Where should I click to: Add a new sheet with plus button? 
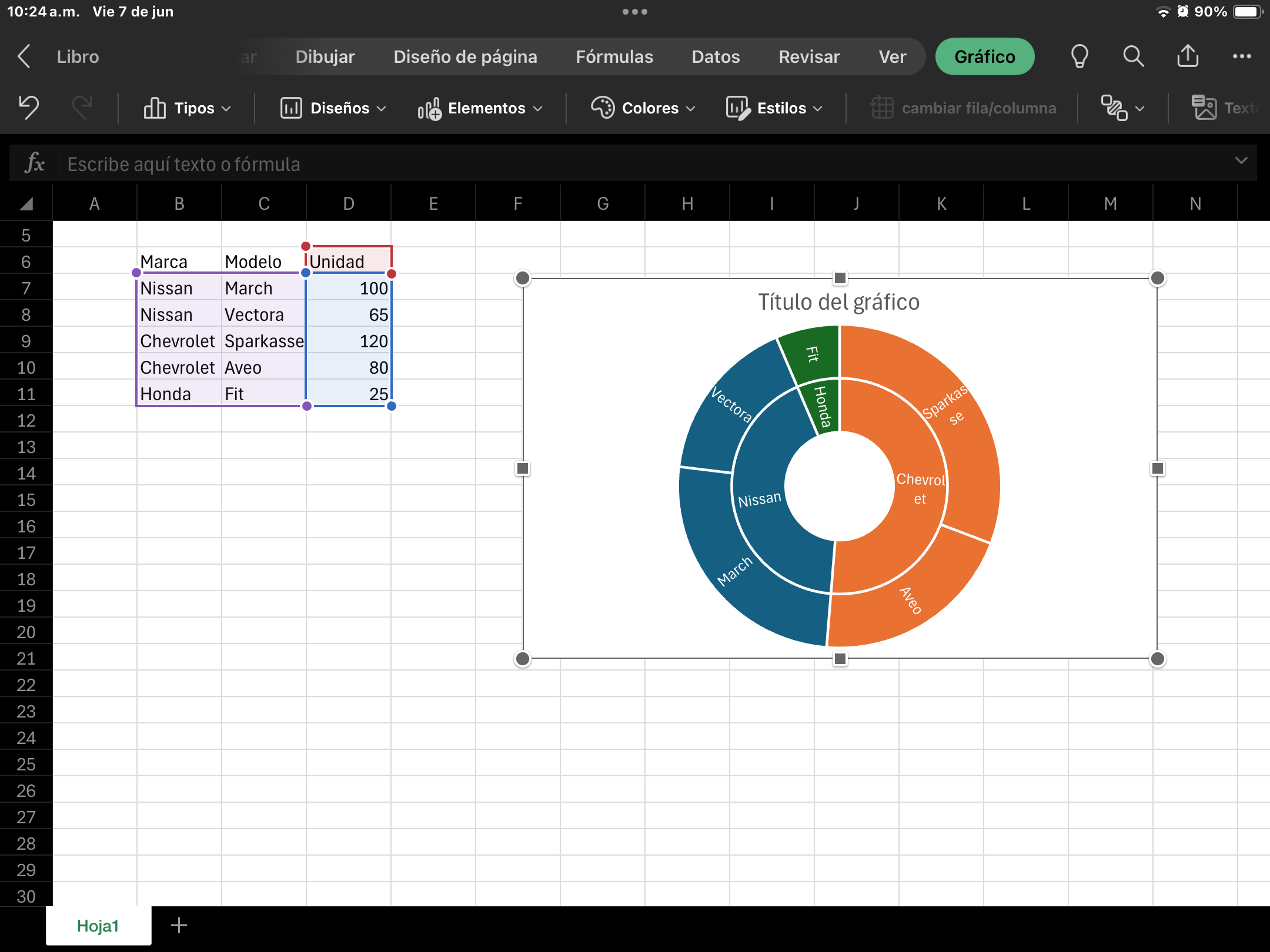[179, 926]
